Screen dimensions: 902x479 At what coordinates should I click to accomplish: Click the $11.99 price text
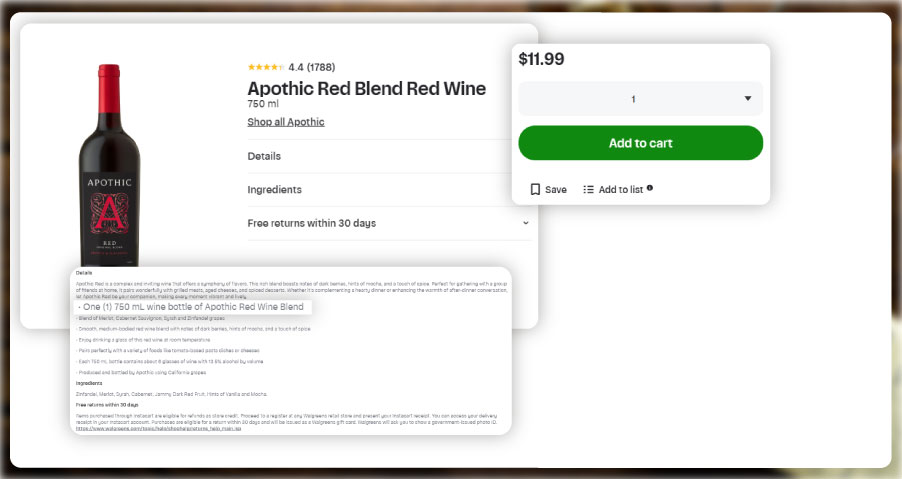pos(541,59)
